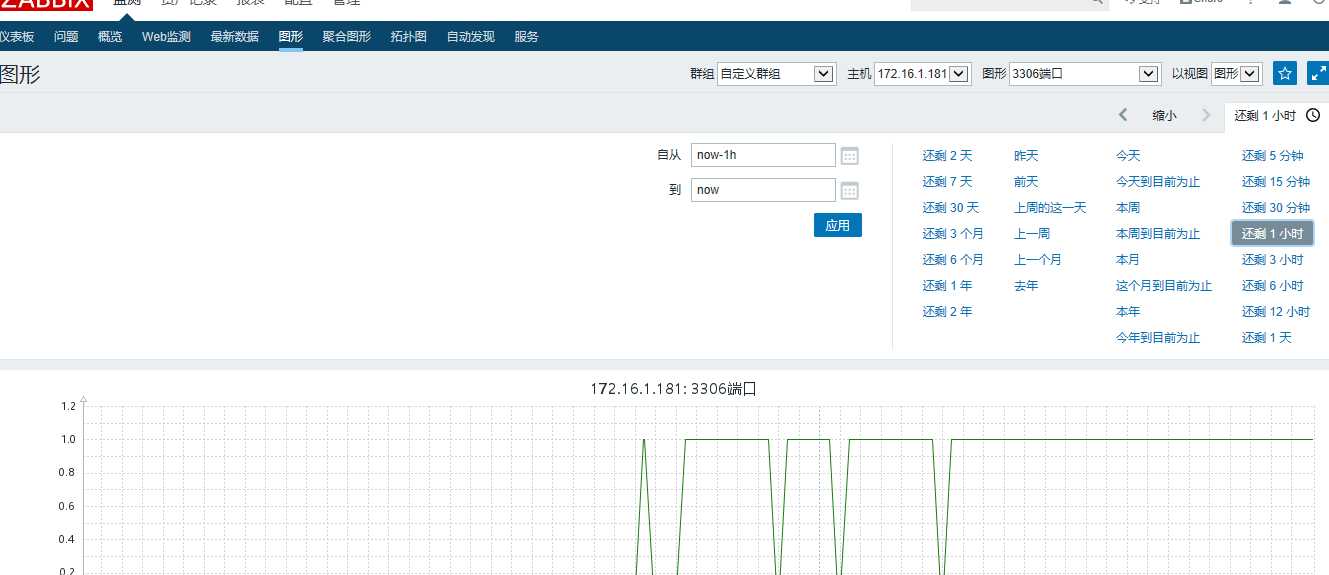The image size is (1329, 575).
Task: Add graph to favorites star icon
Action: [1285, 74]
